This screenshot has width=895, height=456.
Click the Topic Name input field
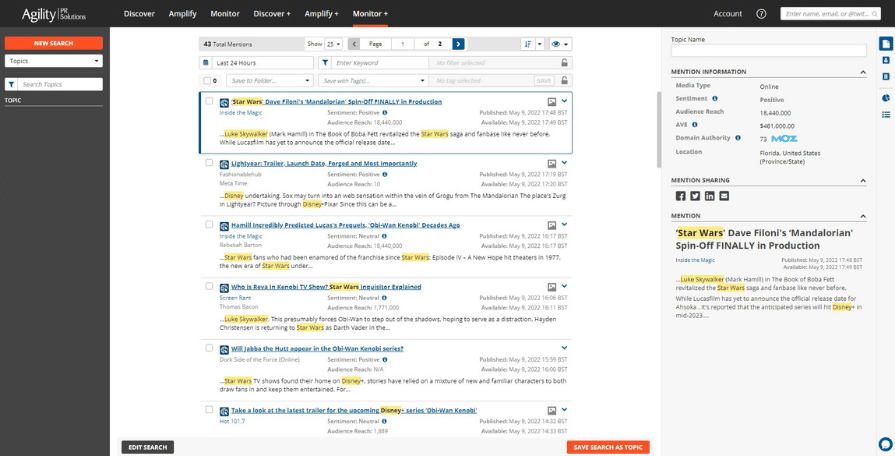coord(768,51)
